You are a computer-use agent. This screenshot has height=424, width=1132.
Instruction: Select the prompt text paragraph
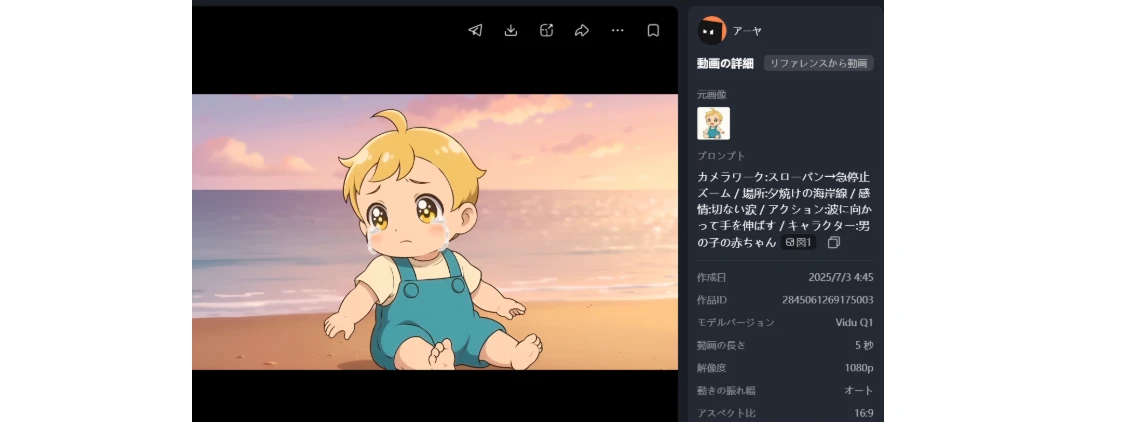point(785,209)
